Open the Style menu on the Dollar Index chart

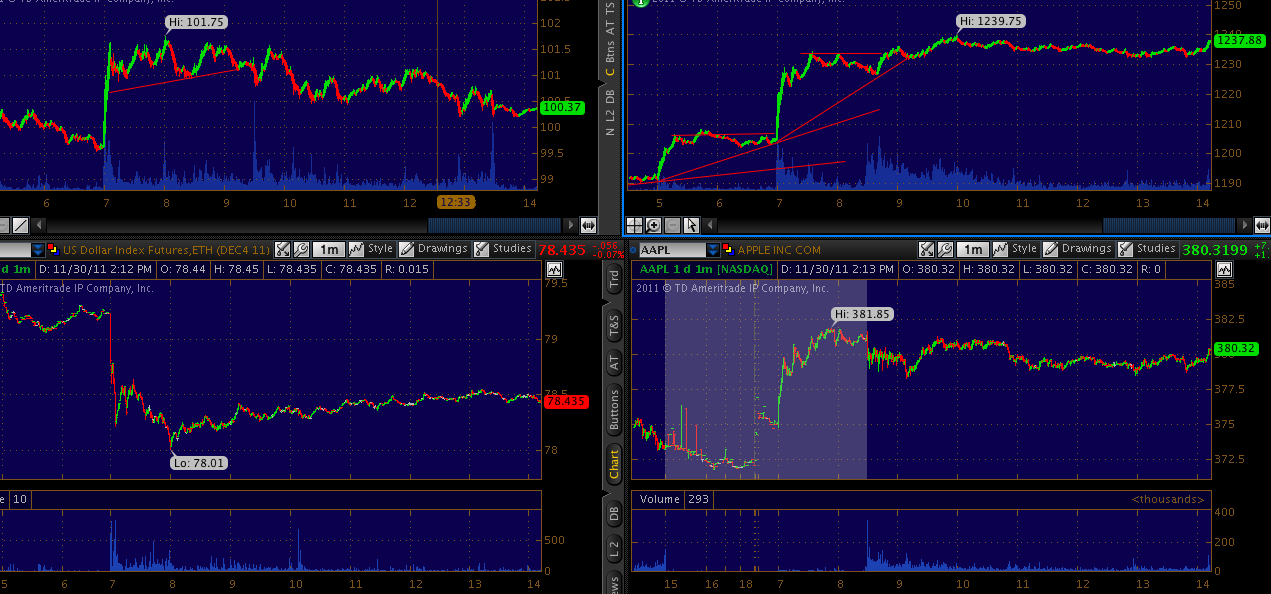coord(371,249)
